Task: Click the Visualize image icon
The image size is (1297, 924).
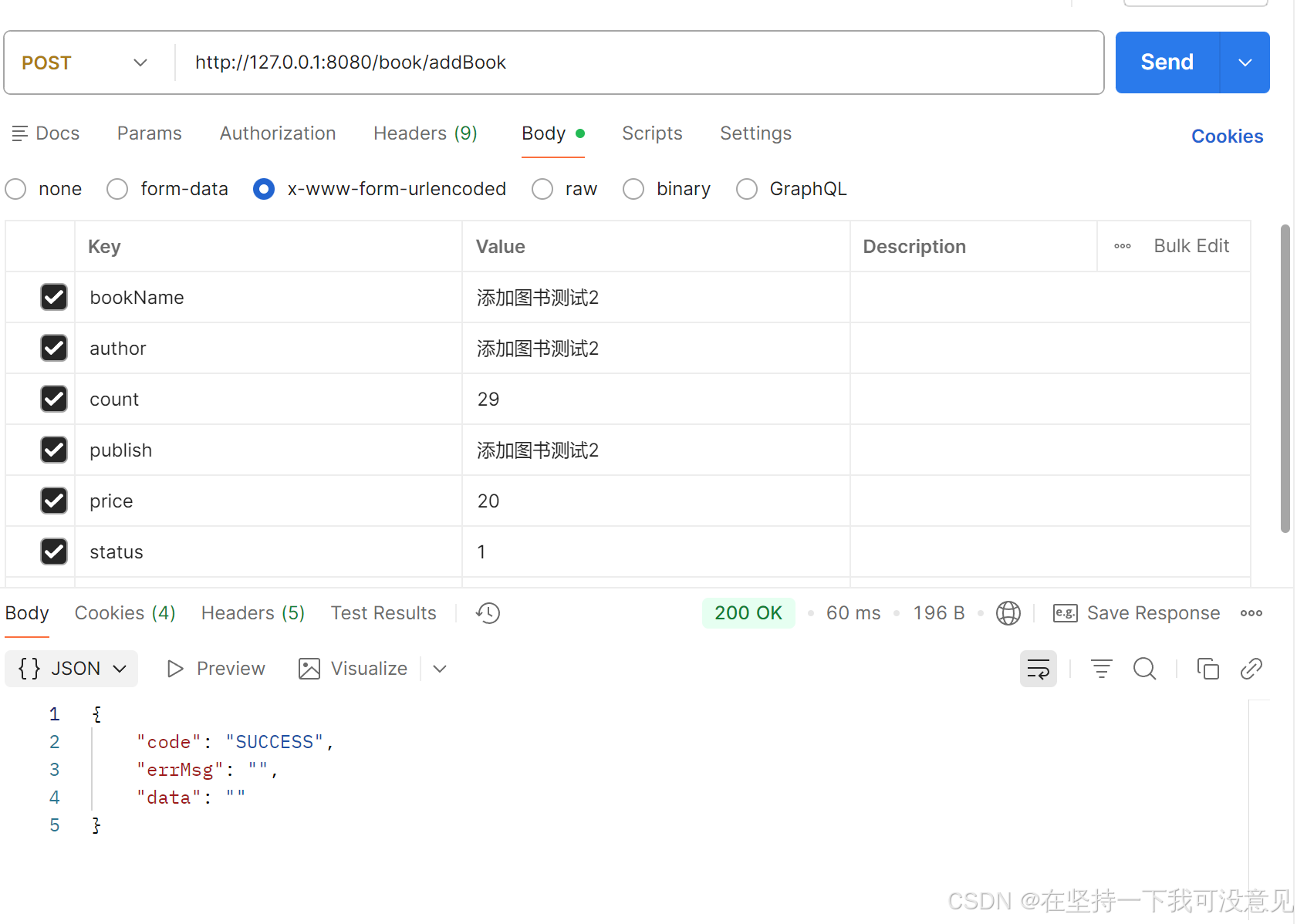Action: click(309, 669)
